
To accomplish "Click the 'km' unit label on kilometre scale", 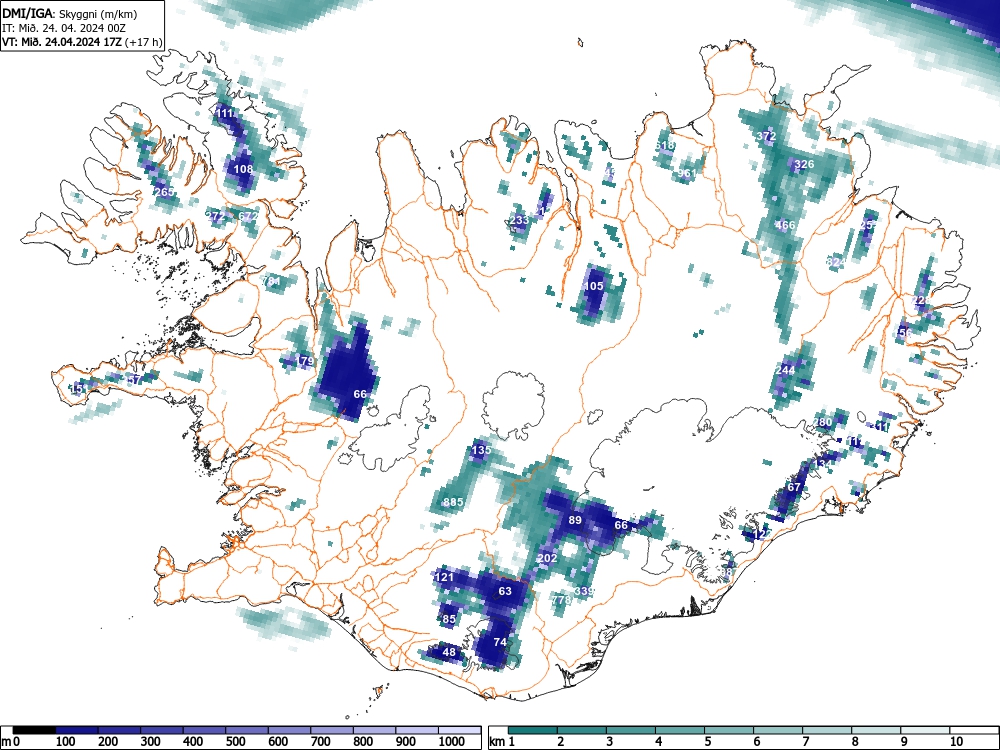I will click(497, 742).
